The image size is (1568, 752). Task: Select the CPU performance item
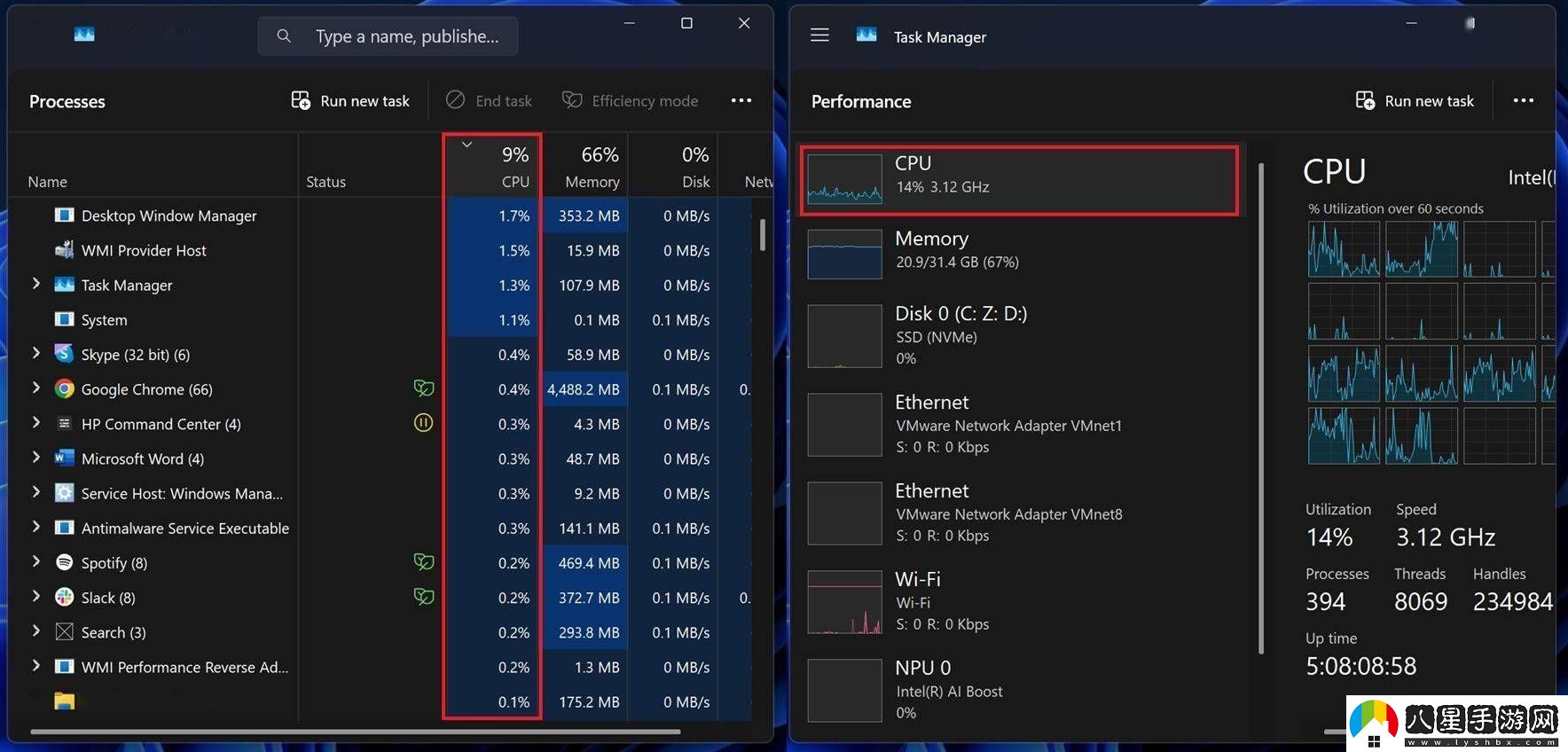[1019, 181]
